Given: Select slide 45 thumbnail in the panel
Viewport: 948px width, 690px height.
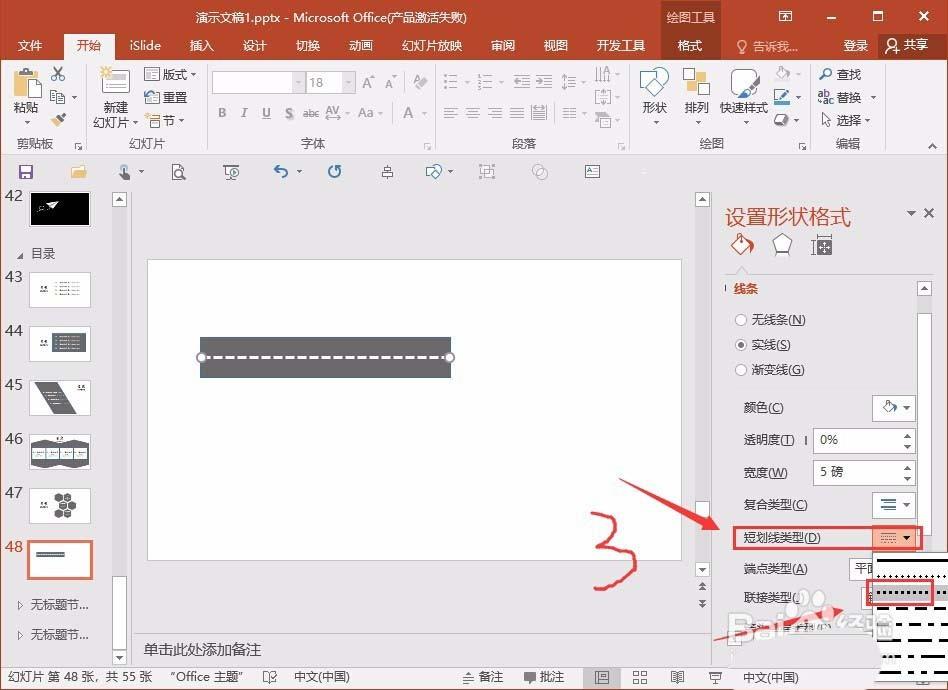Looking at the screenshot, I should click(x=60, y=397).
